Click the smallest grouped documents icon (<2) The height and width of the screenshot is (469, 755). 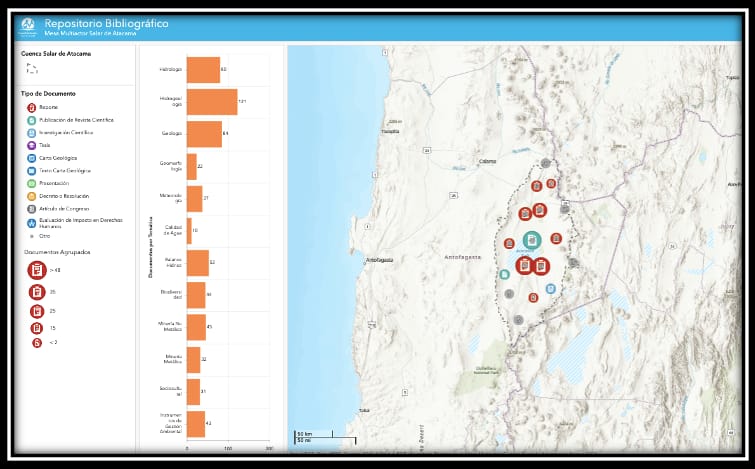click(x=37, y=343)
